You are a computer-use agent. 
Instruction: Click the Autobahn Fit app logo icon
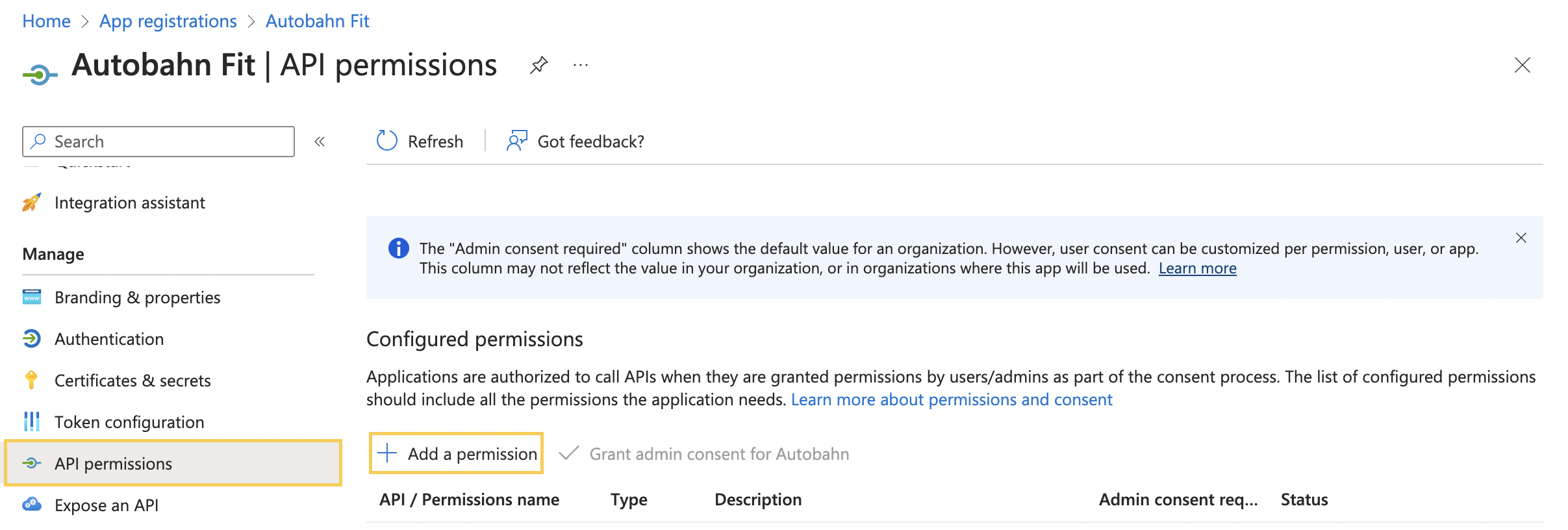coord(40,75)
